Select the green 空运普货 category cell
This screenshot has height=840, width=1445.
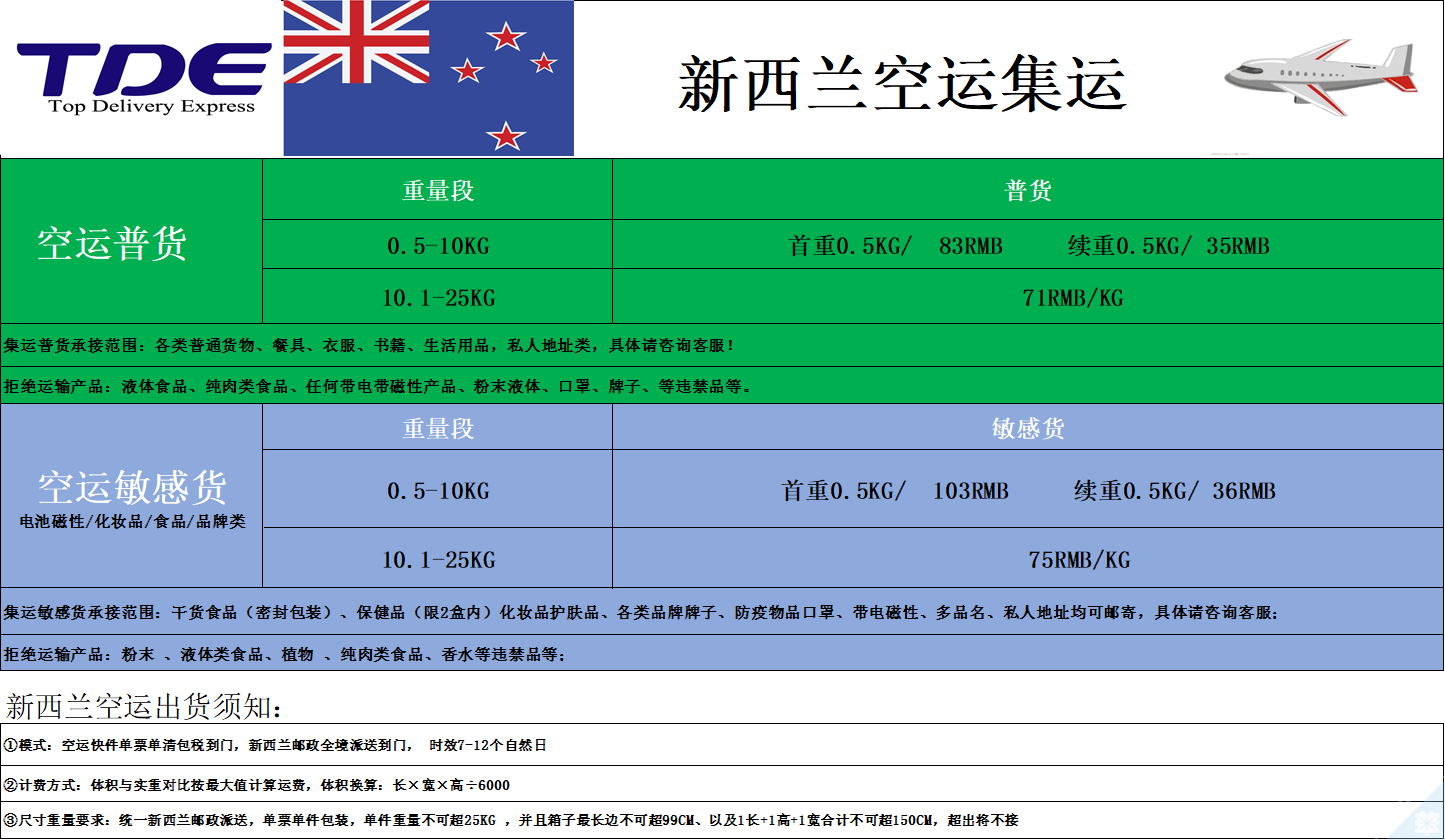(x=131, y=241)
